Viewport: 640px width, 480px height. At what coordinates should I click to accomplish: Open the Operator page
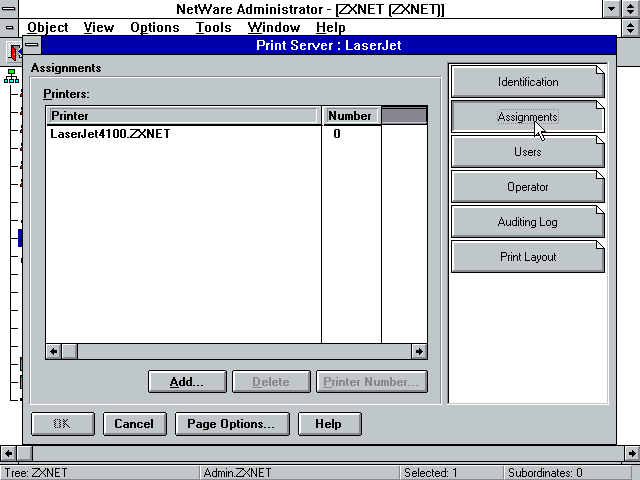click(527, 187)
